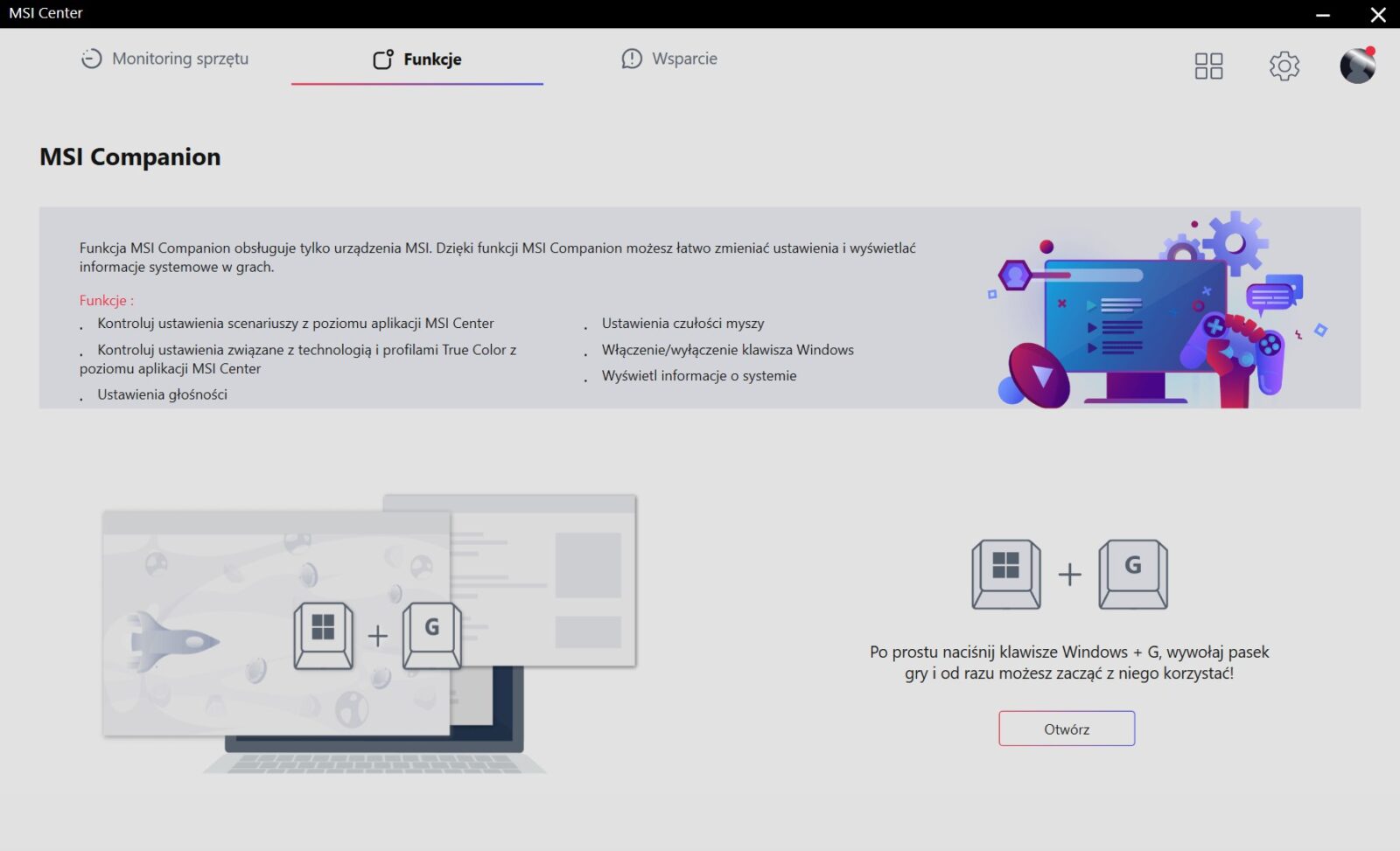Click the Wyświetl informacje o systemie item

(x=698, y=375)
